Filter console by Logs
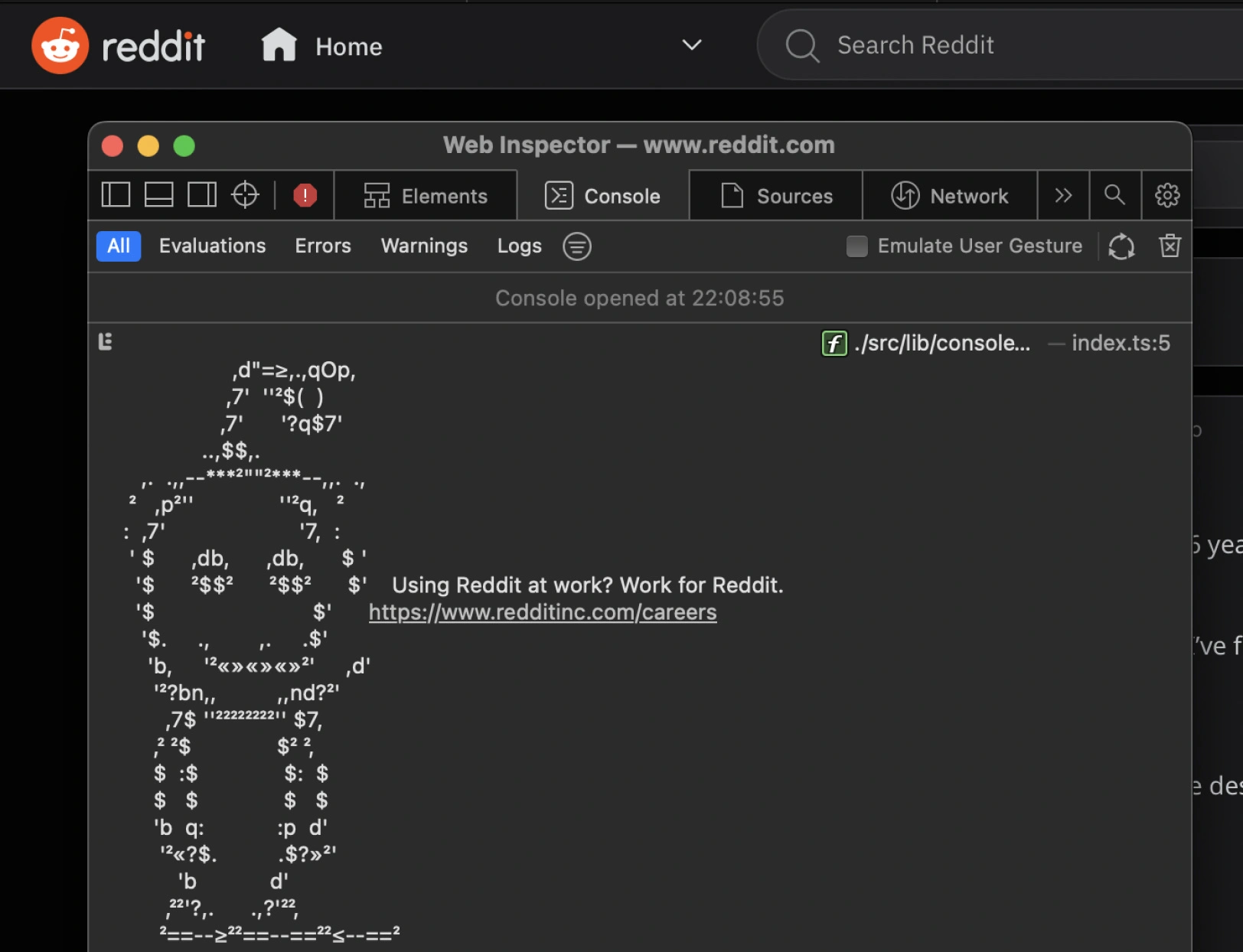 point(520,246)
